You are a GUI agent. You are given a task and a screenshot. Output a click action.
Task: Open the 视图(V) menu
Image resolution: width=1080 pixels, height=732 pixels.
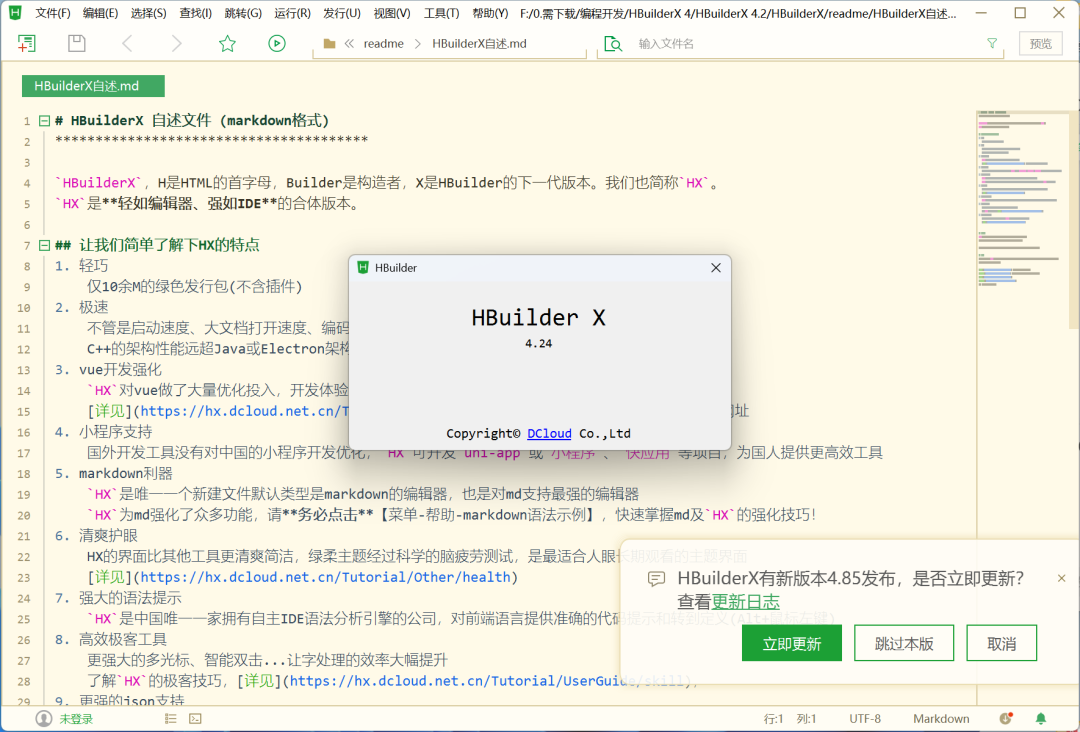point(392,13)
